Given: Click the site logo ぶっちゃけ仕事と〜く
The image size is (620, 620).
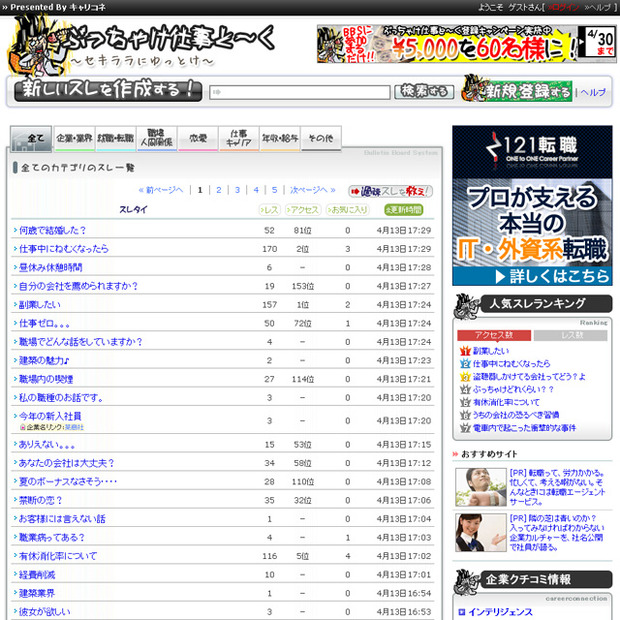Looking at the screenshot, I should [x=142, y=44].
